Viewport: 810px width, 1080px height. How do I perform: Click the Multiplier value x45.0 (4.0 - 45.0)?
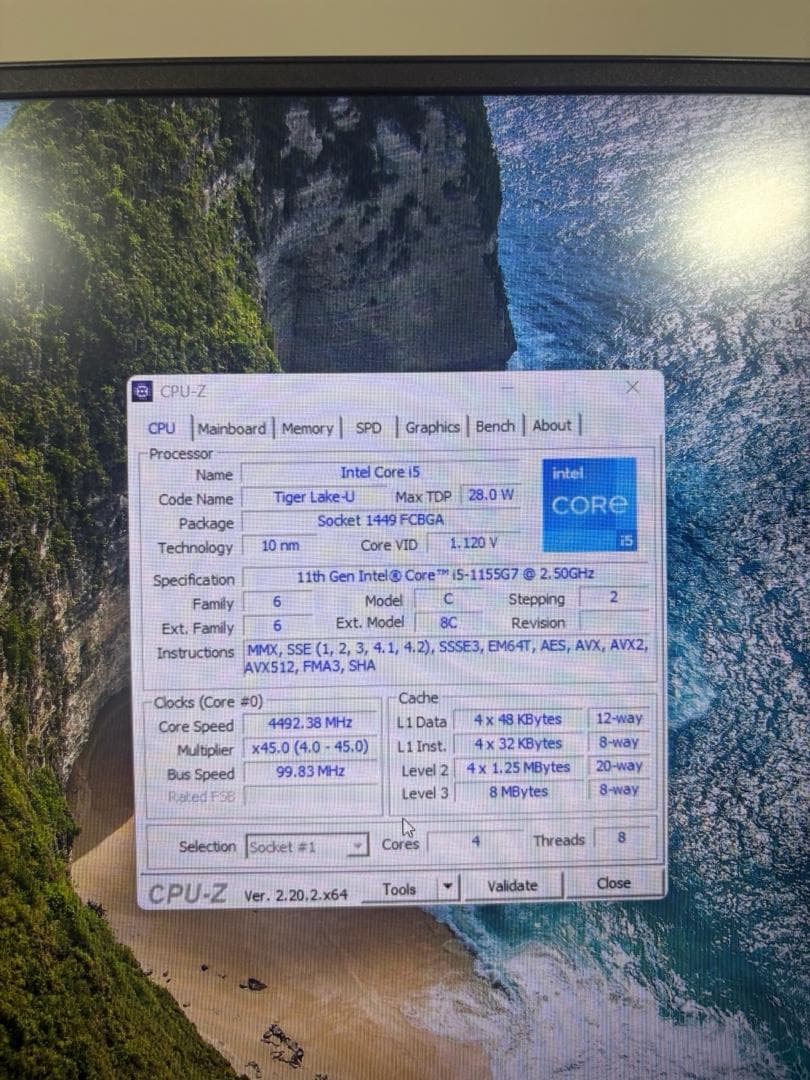(310, 747)
